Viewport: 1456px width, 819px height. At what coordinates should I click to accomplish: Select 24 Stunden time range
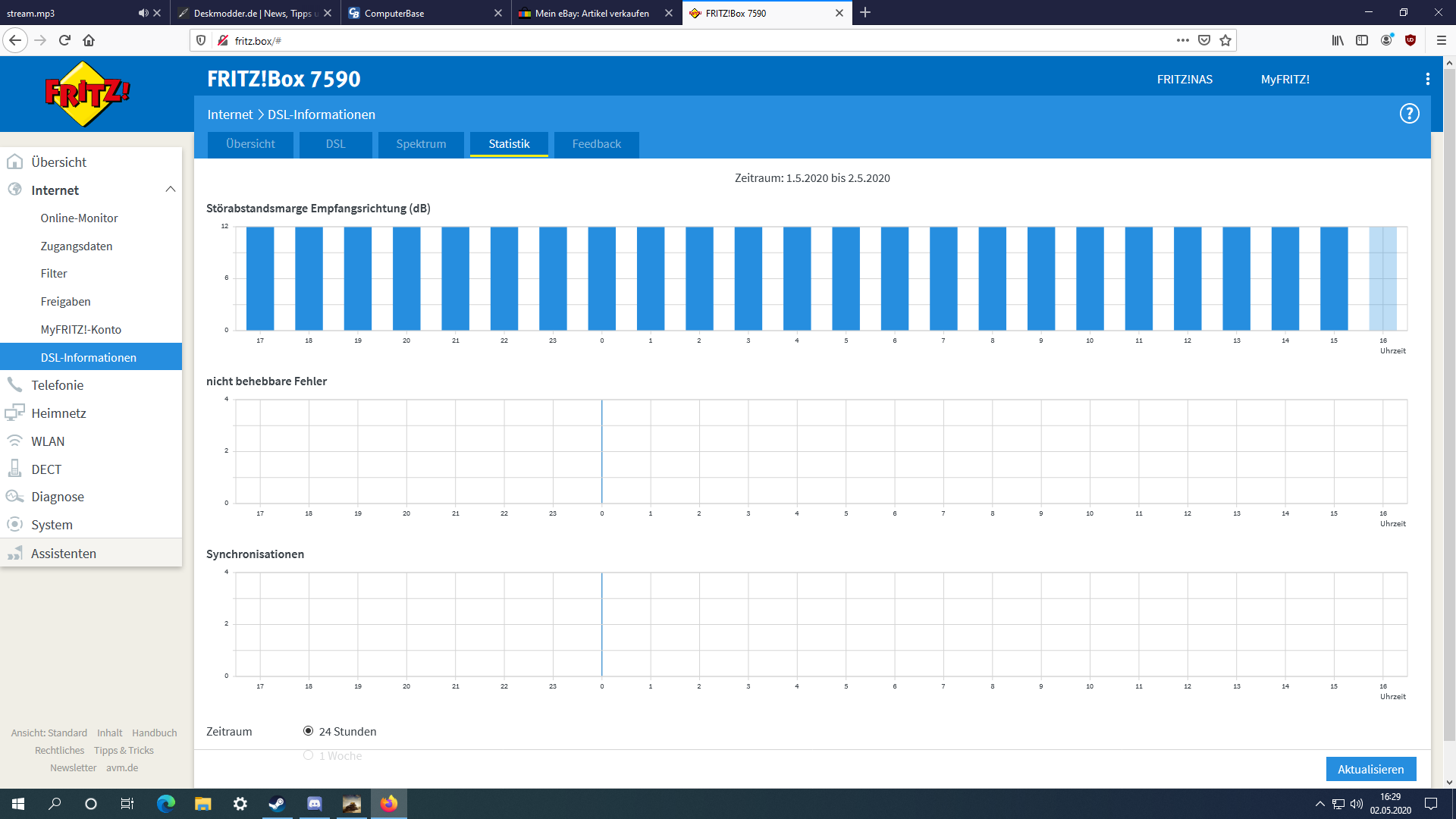308,731
